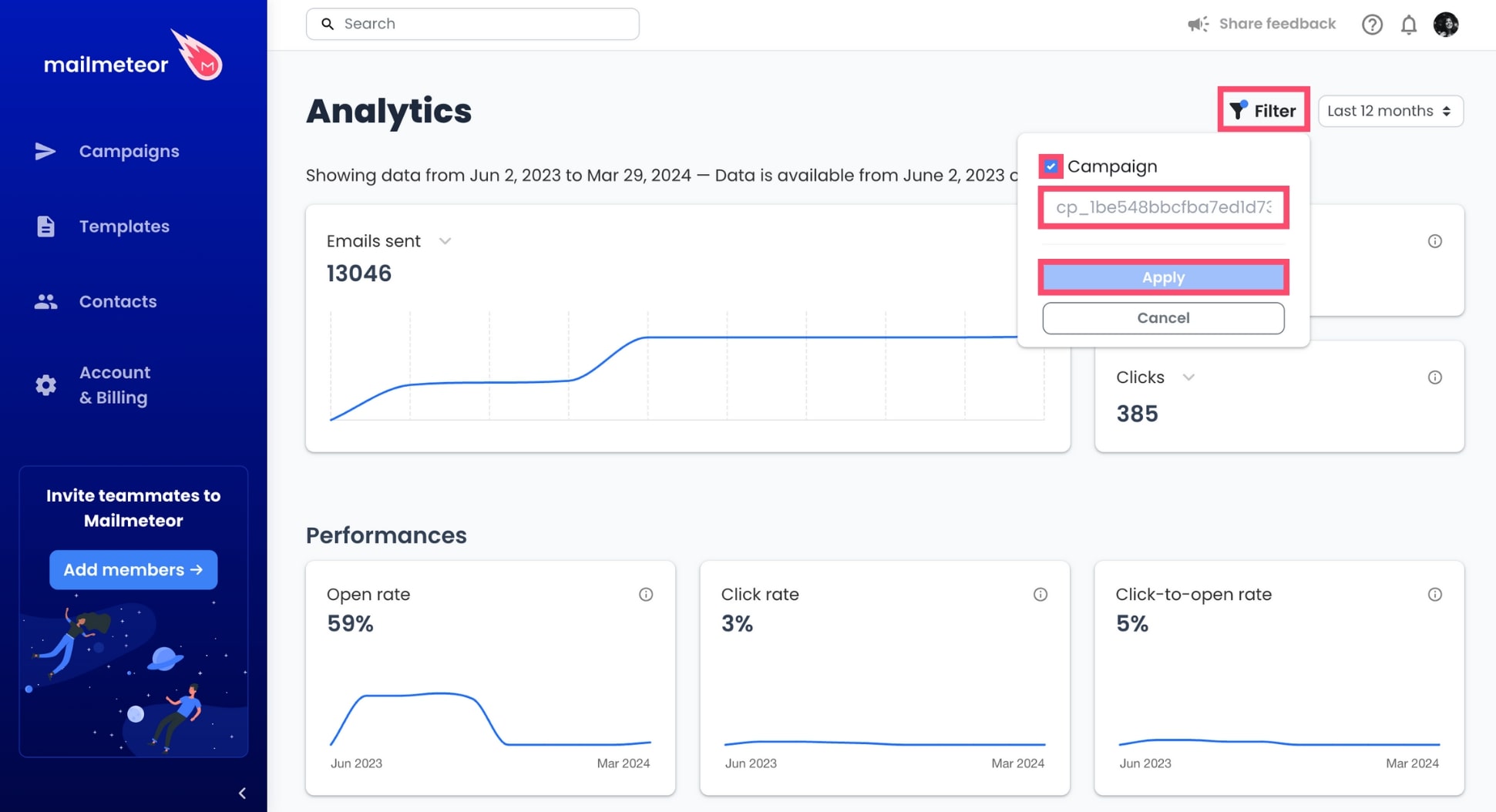Click the campaign ID input field
This screenshot has width=1496, height=812.
1163,207
